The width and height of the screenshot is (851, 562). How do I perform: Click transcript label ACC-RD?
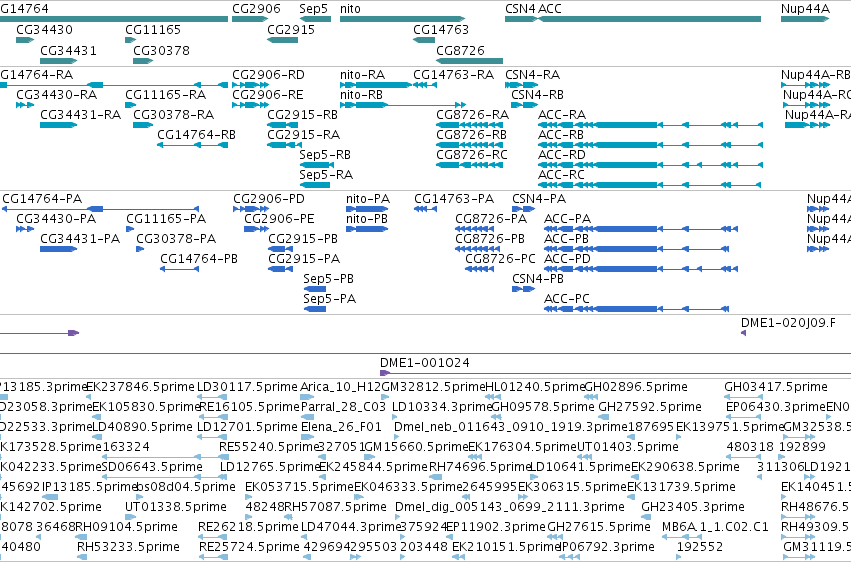coord(562,155)
